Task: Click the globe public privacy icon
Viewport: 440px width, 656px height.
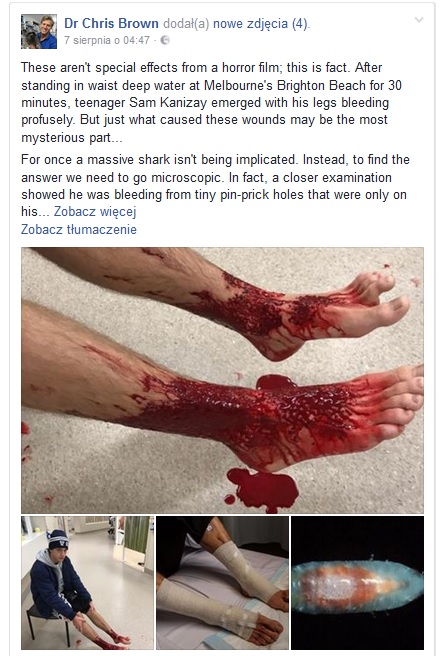Action: pyautogui.click(x=165, y=40)
